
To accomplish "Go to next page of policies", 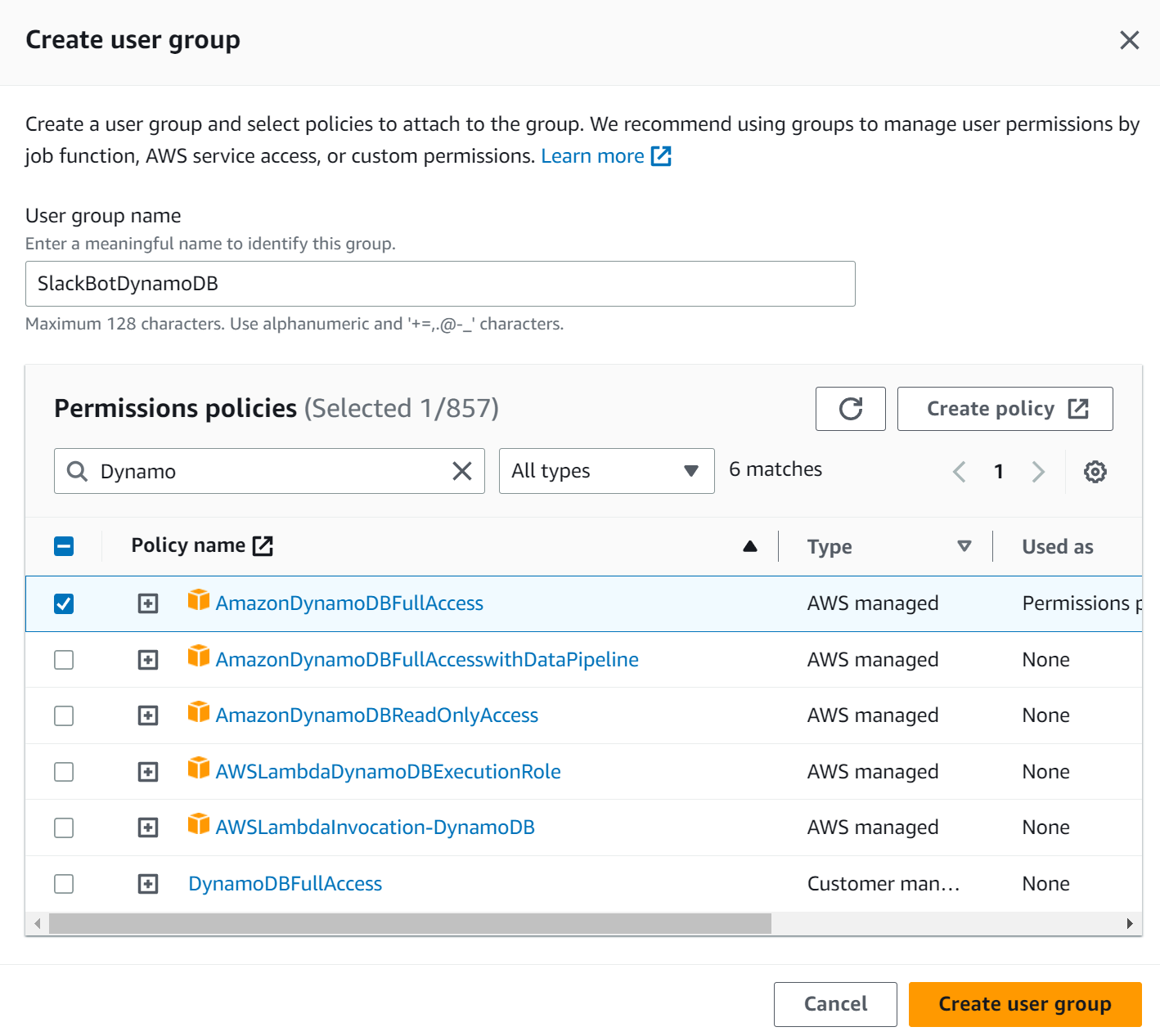I will (1038, 471).
